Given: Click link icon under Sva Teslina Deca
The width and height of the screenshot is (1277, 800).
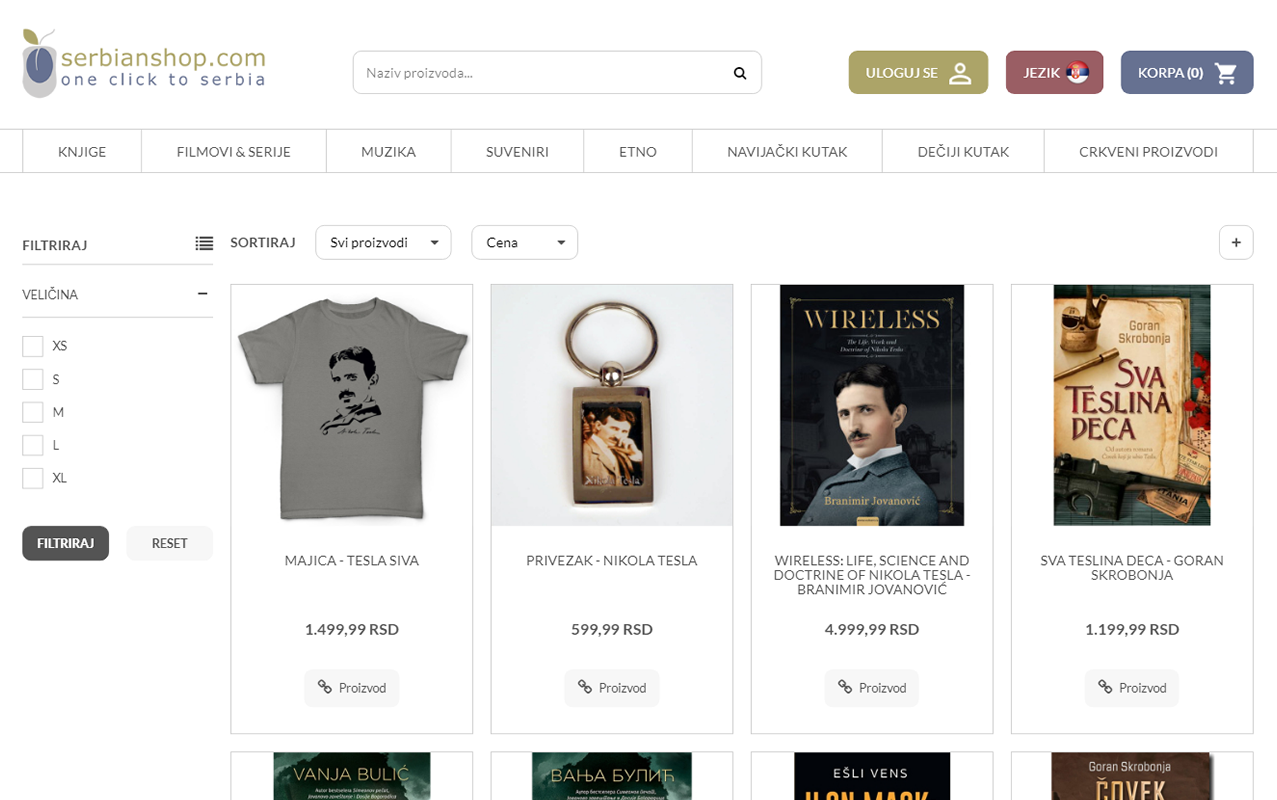Looking at the screenshot, I should tap(1105, 687).
